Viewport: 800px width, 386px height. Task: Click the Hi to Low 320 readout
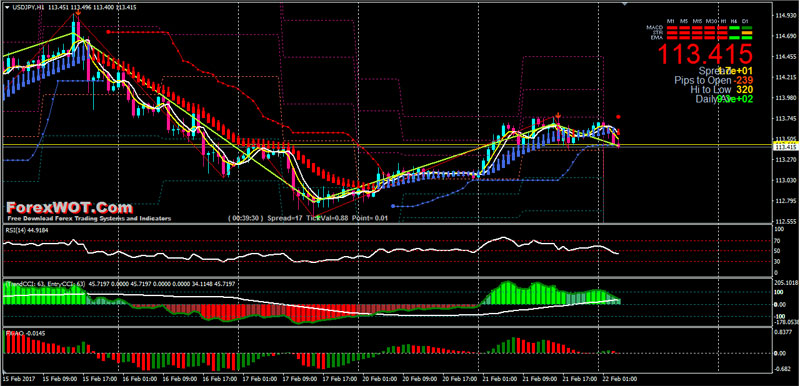pos(721,89)
